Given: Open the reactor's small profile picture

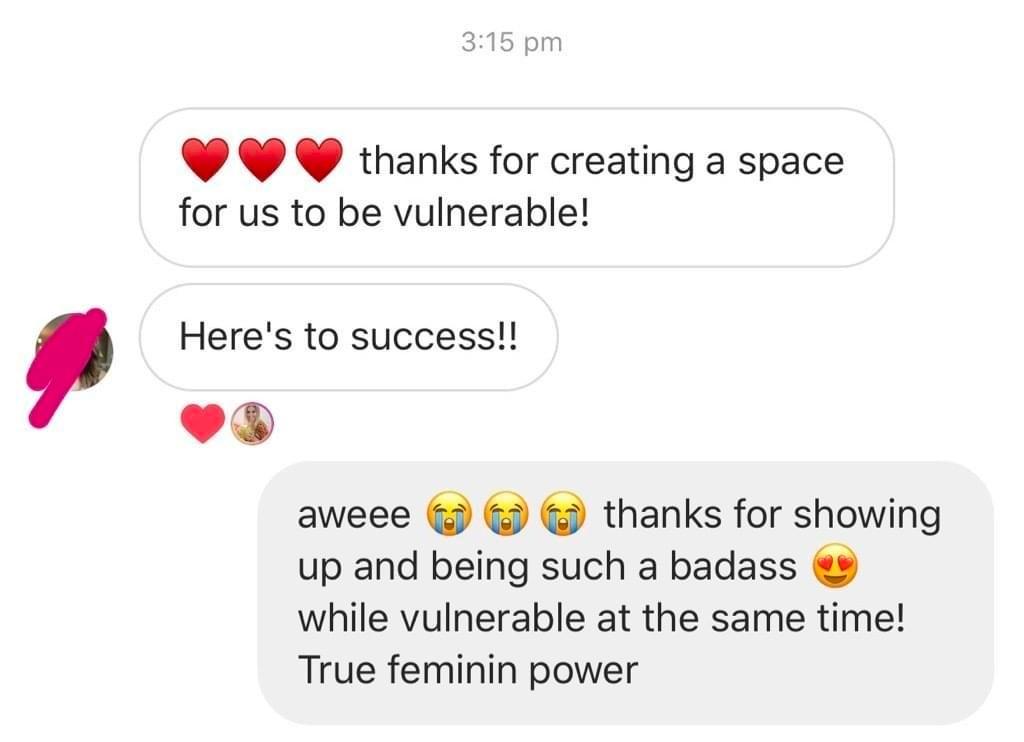Looking at the screenshot, I should 253,423.
